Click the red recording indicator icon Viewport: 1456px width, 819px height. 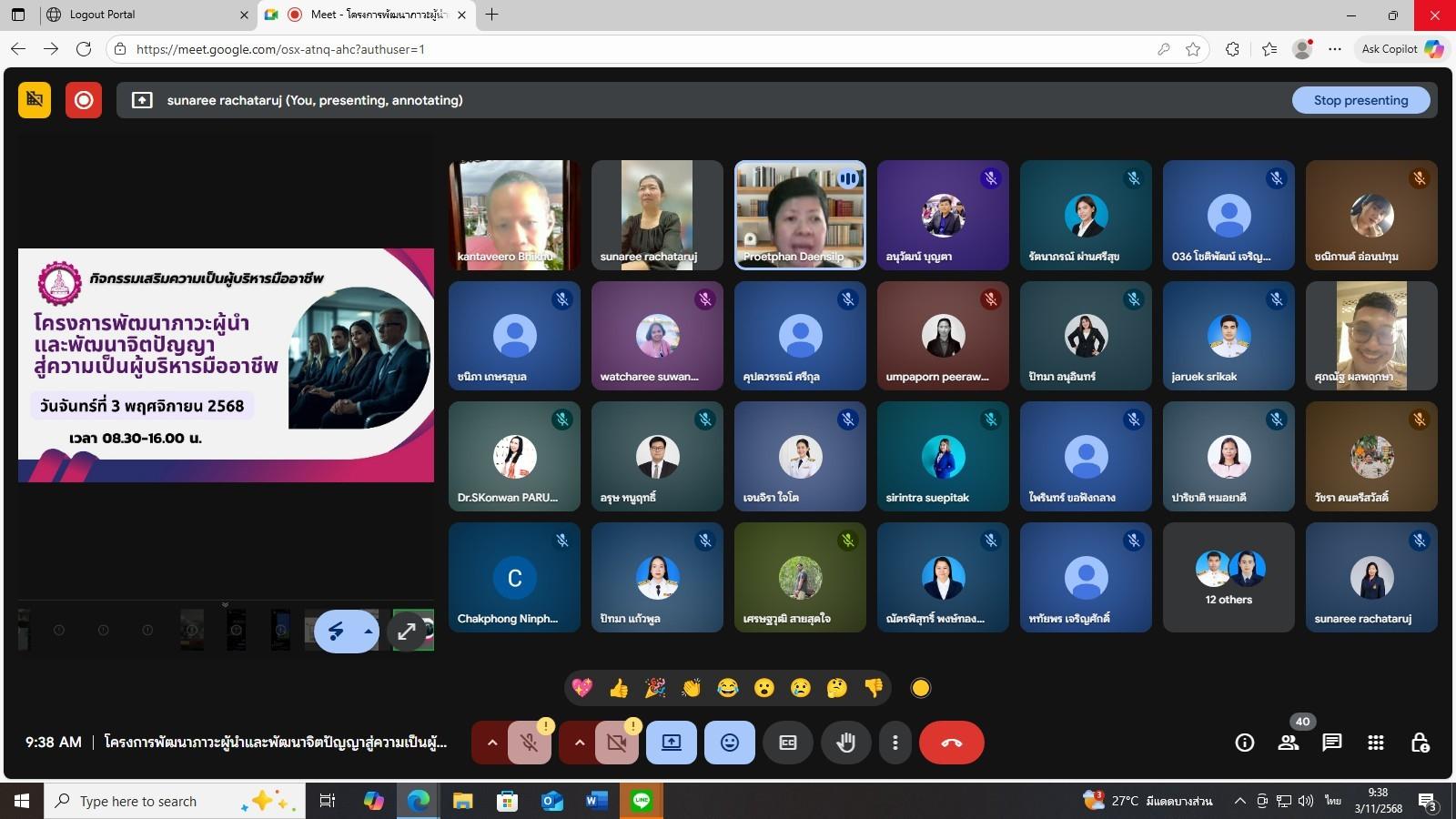[x=83, y=100]
